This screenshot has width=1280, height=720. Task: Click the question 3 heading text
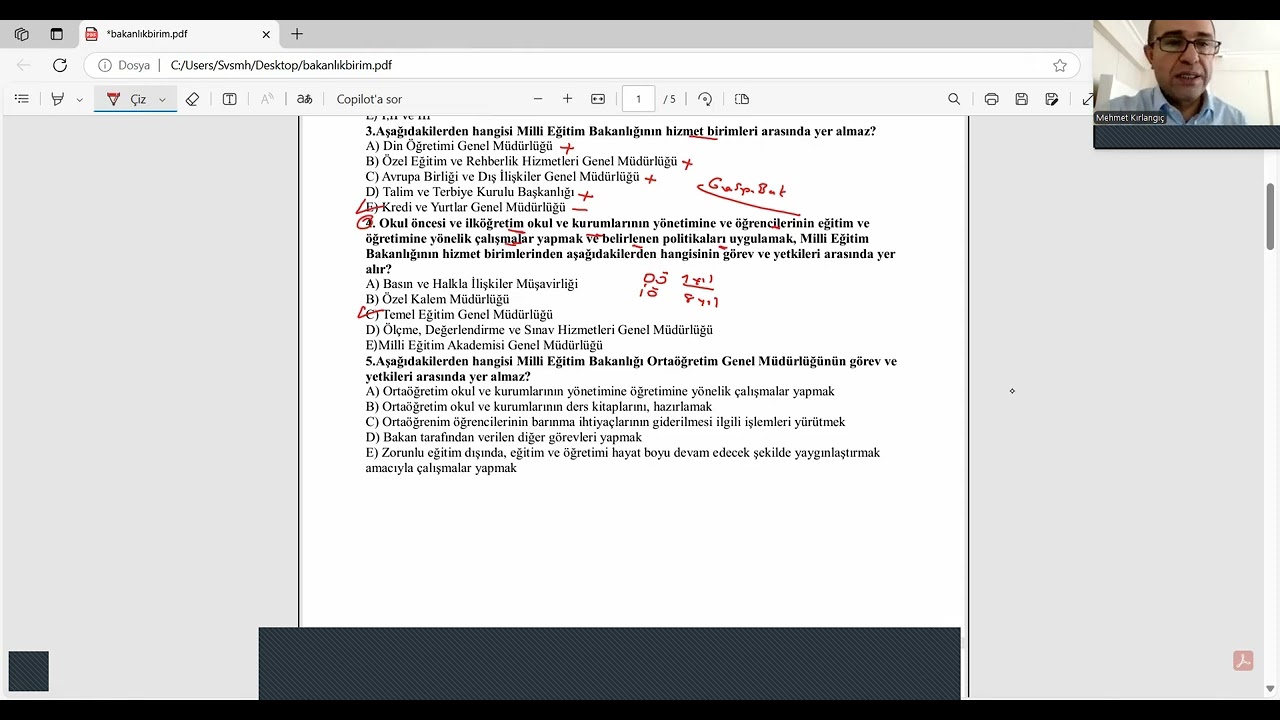[x=620, y=131]
